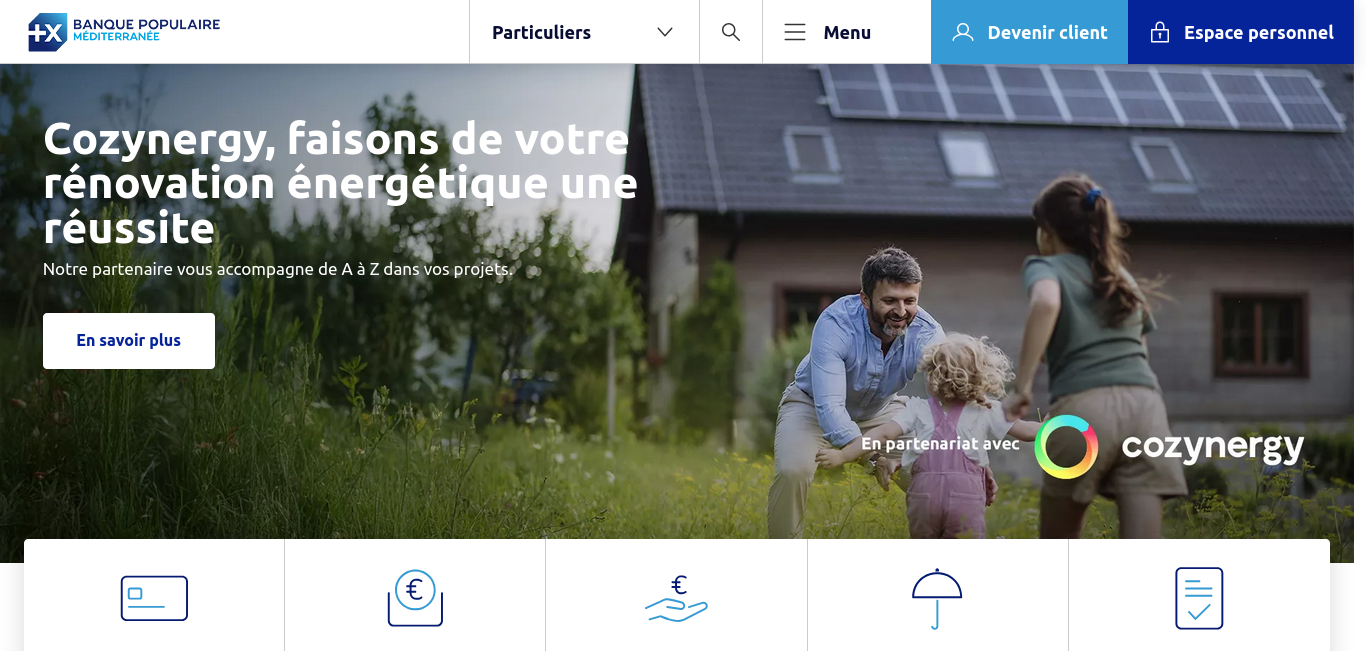Open the search magnifier icon
1366x651 pixels.
(731, 32)
